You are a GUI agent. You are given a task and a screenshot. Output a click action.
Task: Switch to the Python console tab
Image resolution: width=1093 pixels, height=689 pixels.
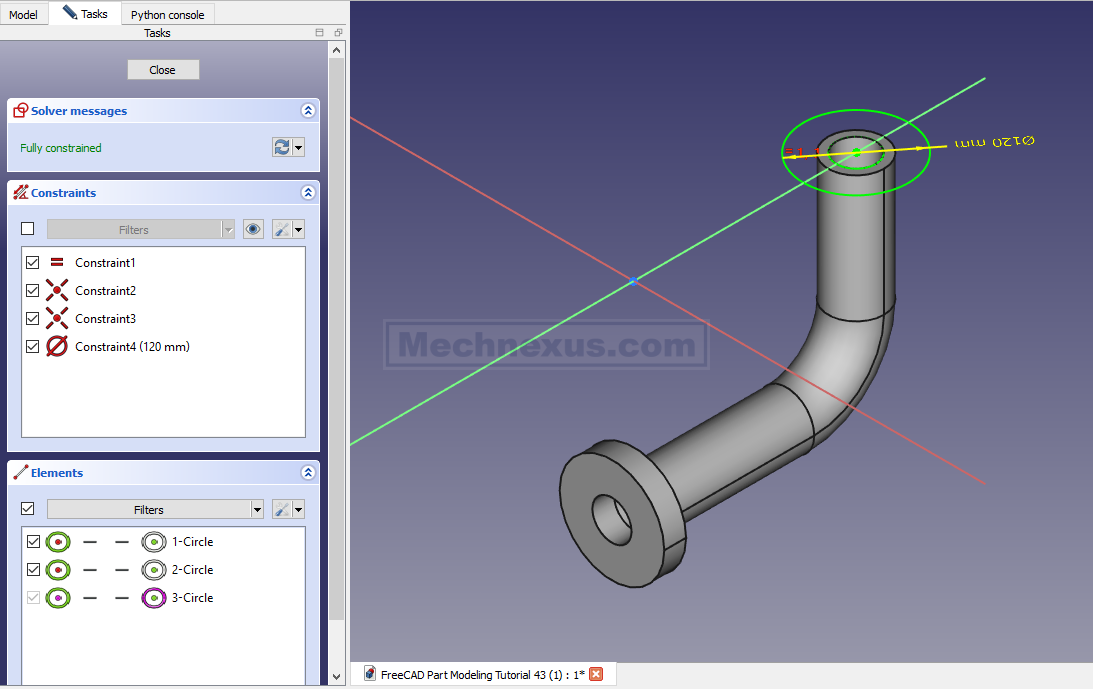(x=167, y=14)
